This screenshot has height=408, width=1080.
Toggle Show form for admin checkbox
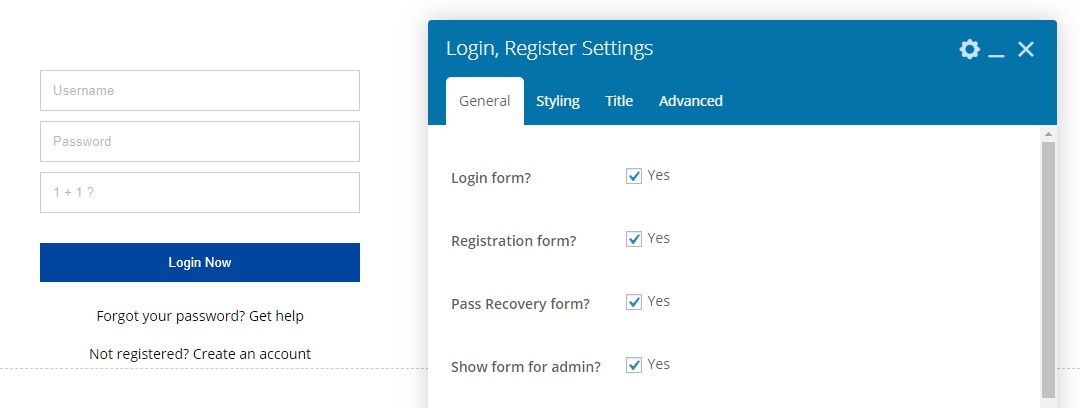pyautogui.click(x=633, y=365)
